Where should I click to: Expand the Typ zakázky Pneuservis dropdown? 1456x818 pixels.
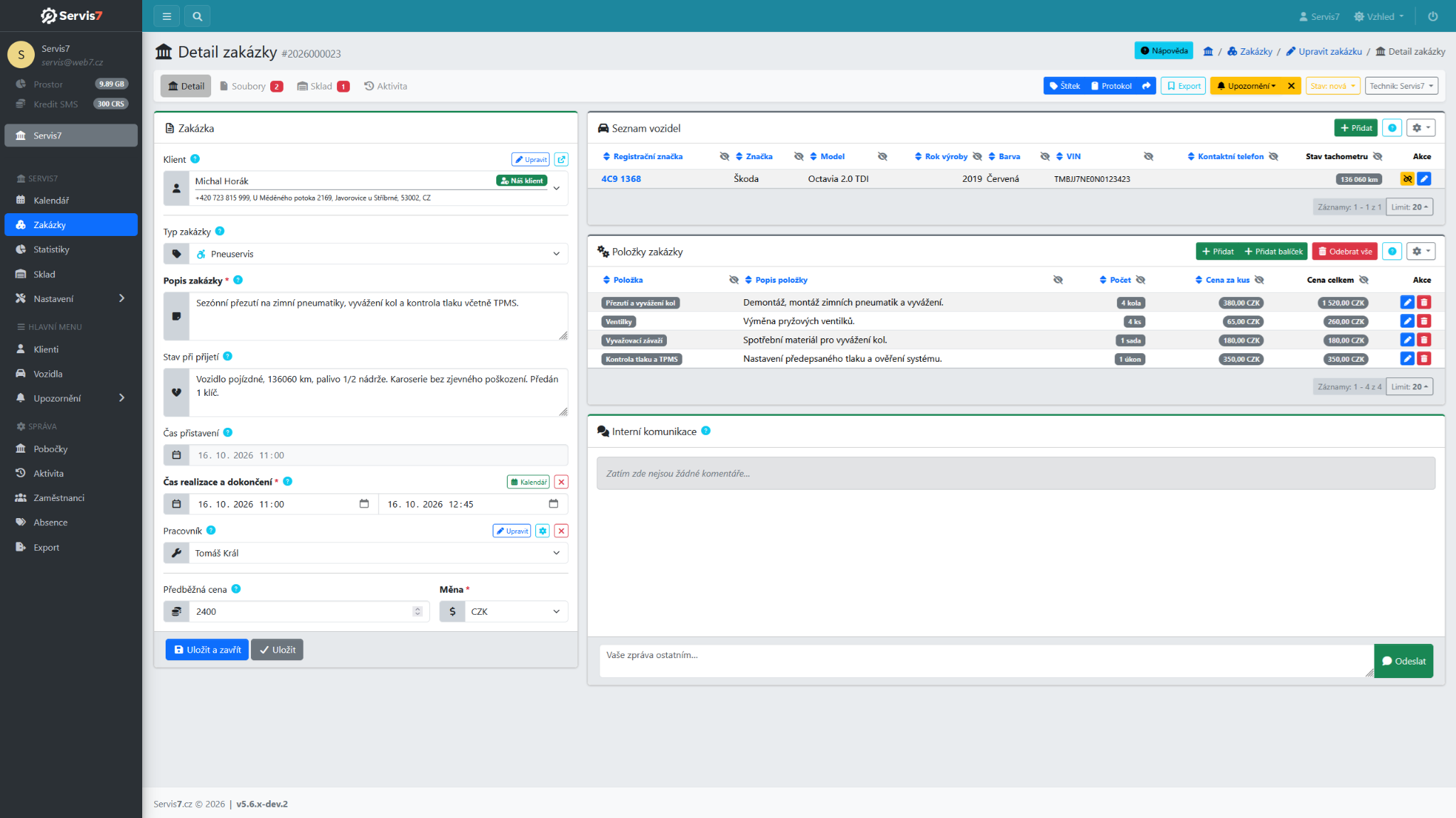pyautogui.click(x=378, y=254)
